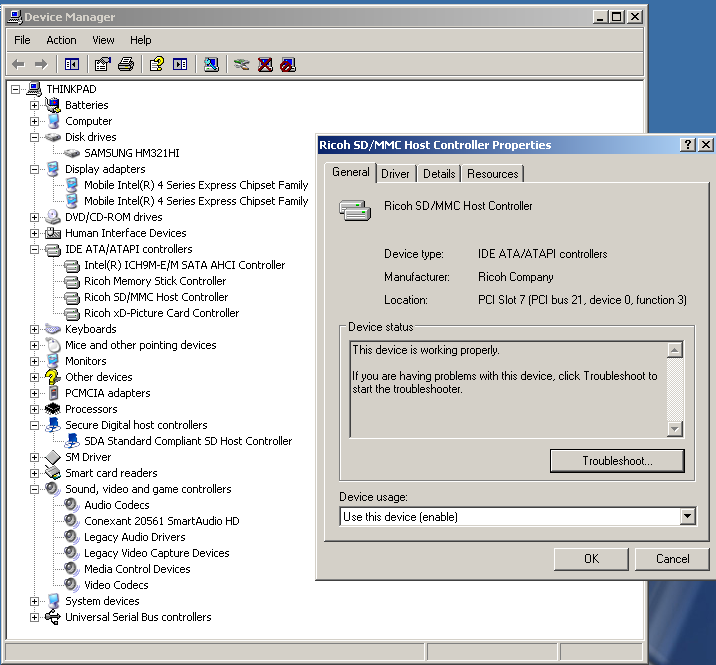Screen dimensions: 716x665
Task: Click the Uninstall device toolbar icon
Action: (265, 64)
